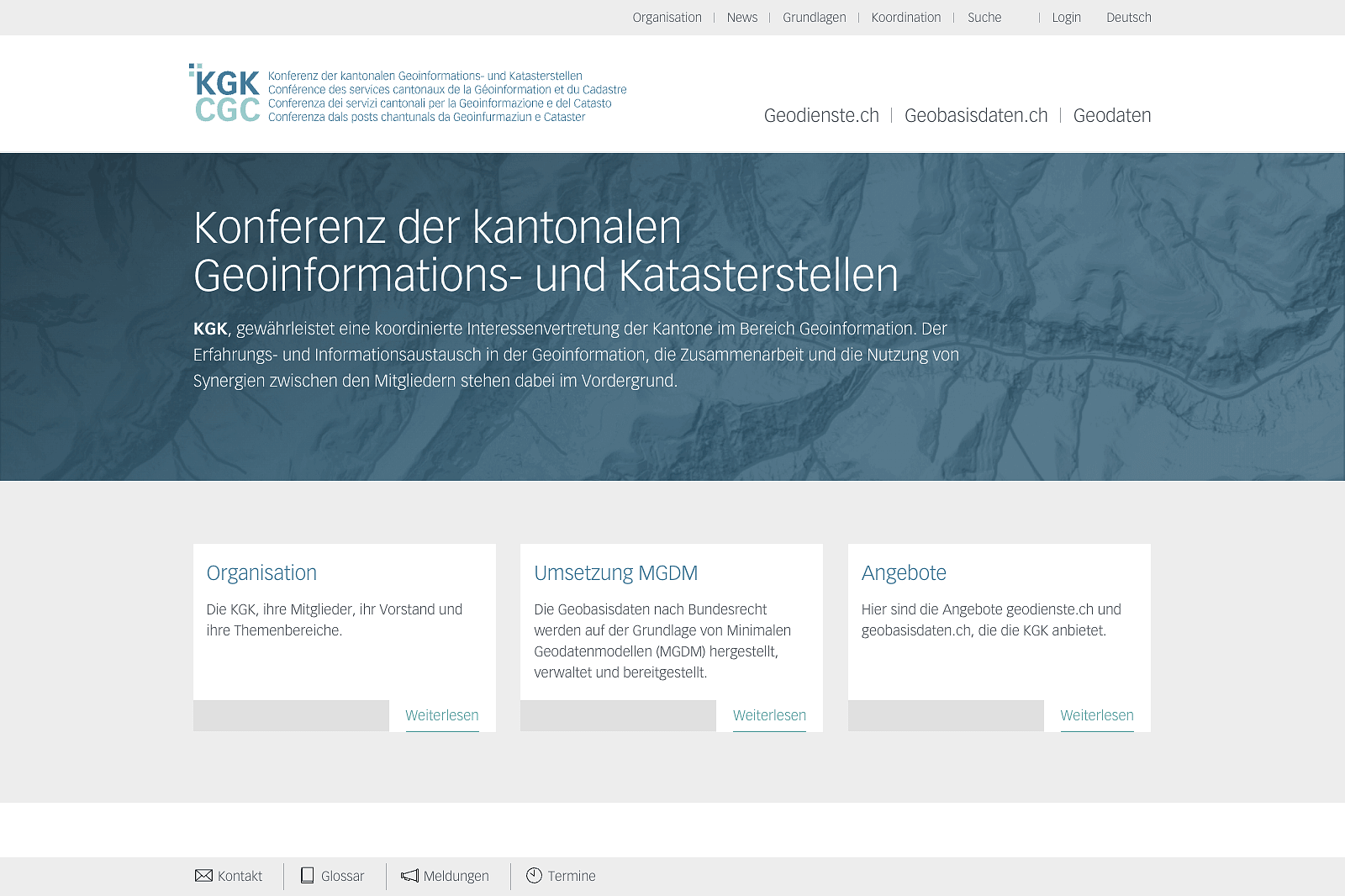This screenshot has height=896, width=1345.
Task: Click Weiterlesen in the Organisation card
Action: point(441,715)
